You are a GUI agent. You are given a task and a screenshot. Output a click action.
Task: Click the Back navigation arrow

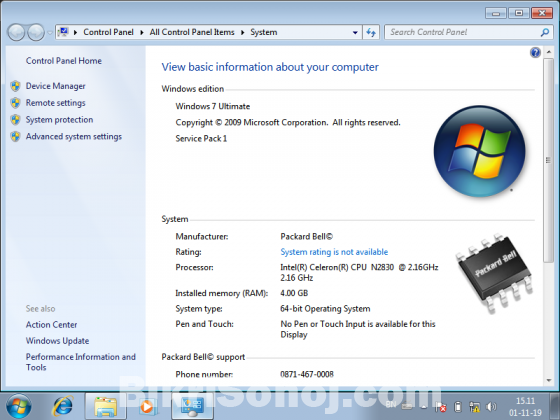pos(16,32)
